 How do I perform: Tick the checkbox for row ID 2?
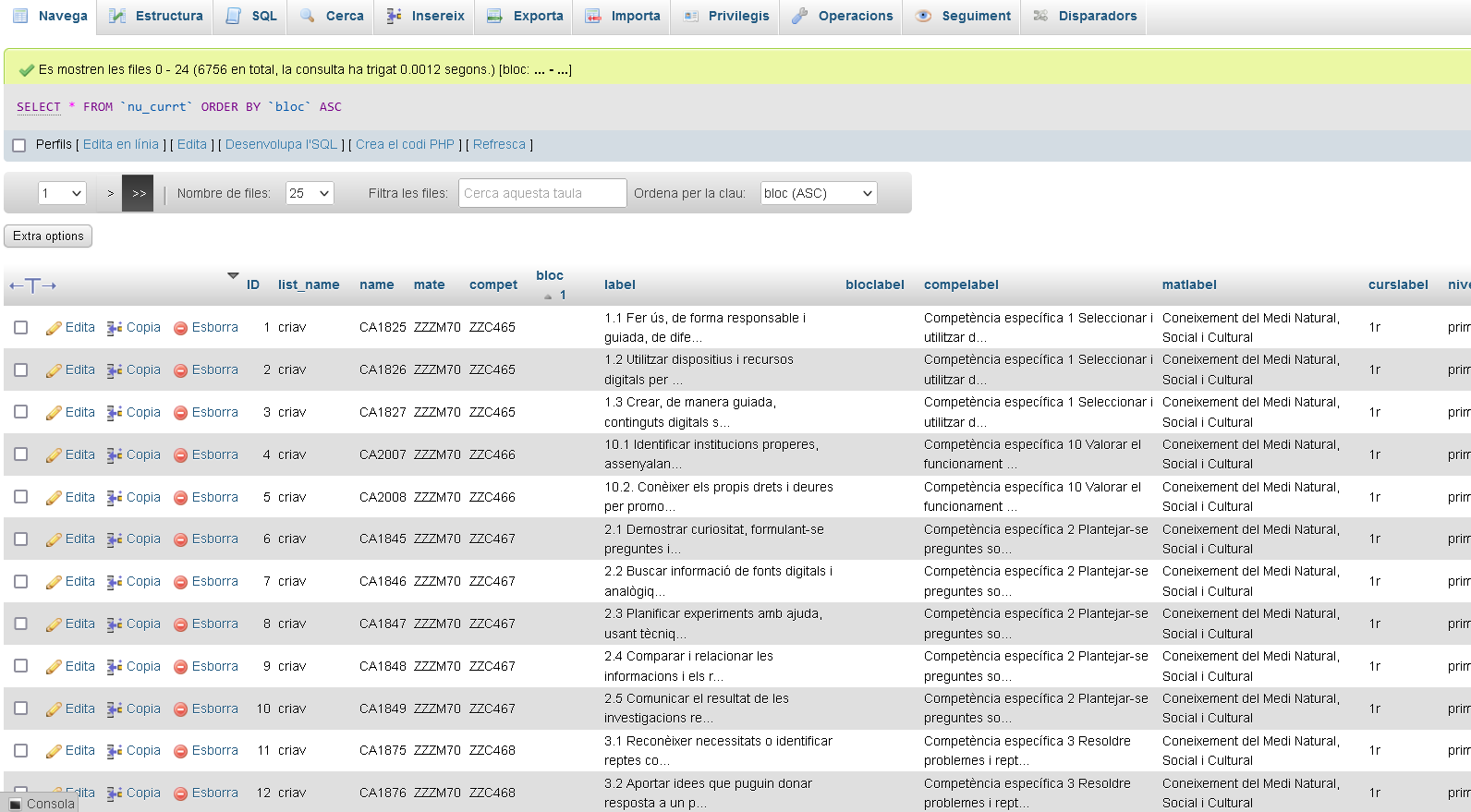pyautogui.click(x=21, y=370)
